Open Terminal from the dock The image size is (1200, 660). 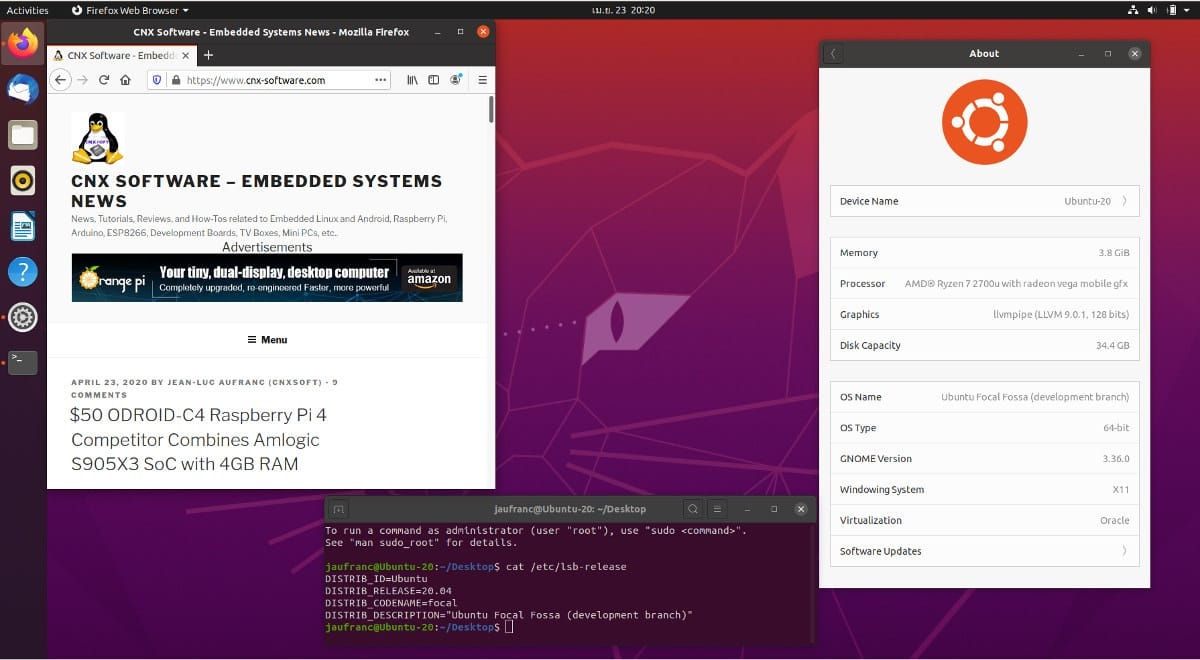tap(23, 361)
